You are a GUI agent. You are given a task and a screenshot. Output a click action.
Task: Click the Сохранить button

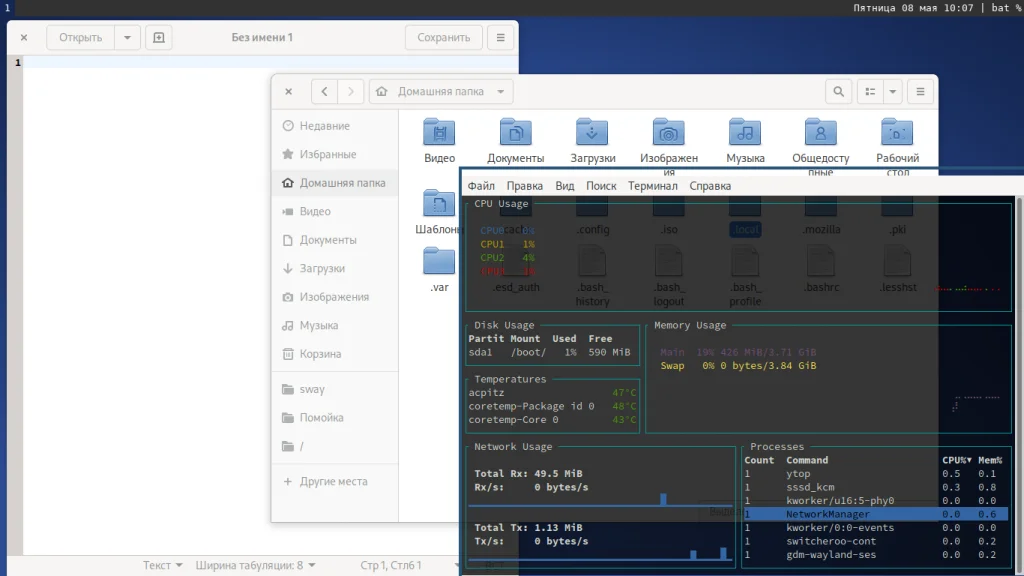pyautogui.click(x=444, y=38)
